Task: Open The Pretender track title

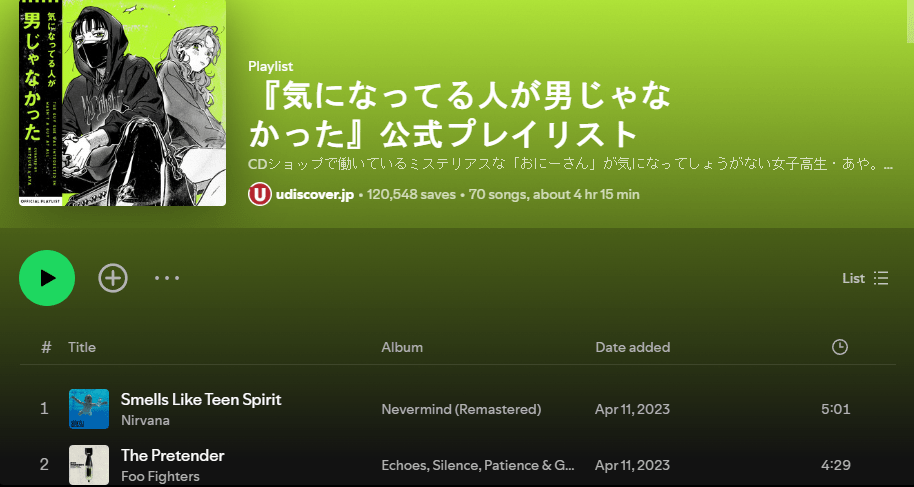Action: [x=172, y=455]
